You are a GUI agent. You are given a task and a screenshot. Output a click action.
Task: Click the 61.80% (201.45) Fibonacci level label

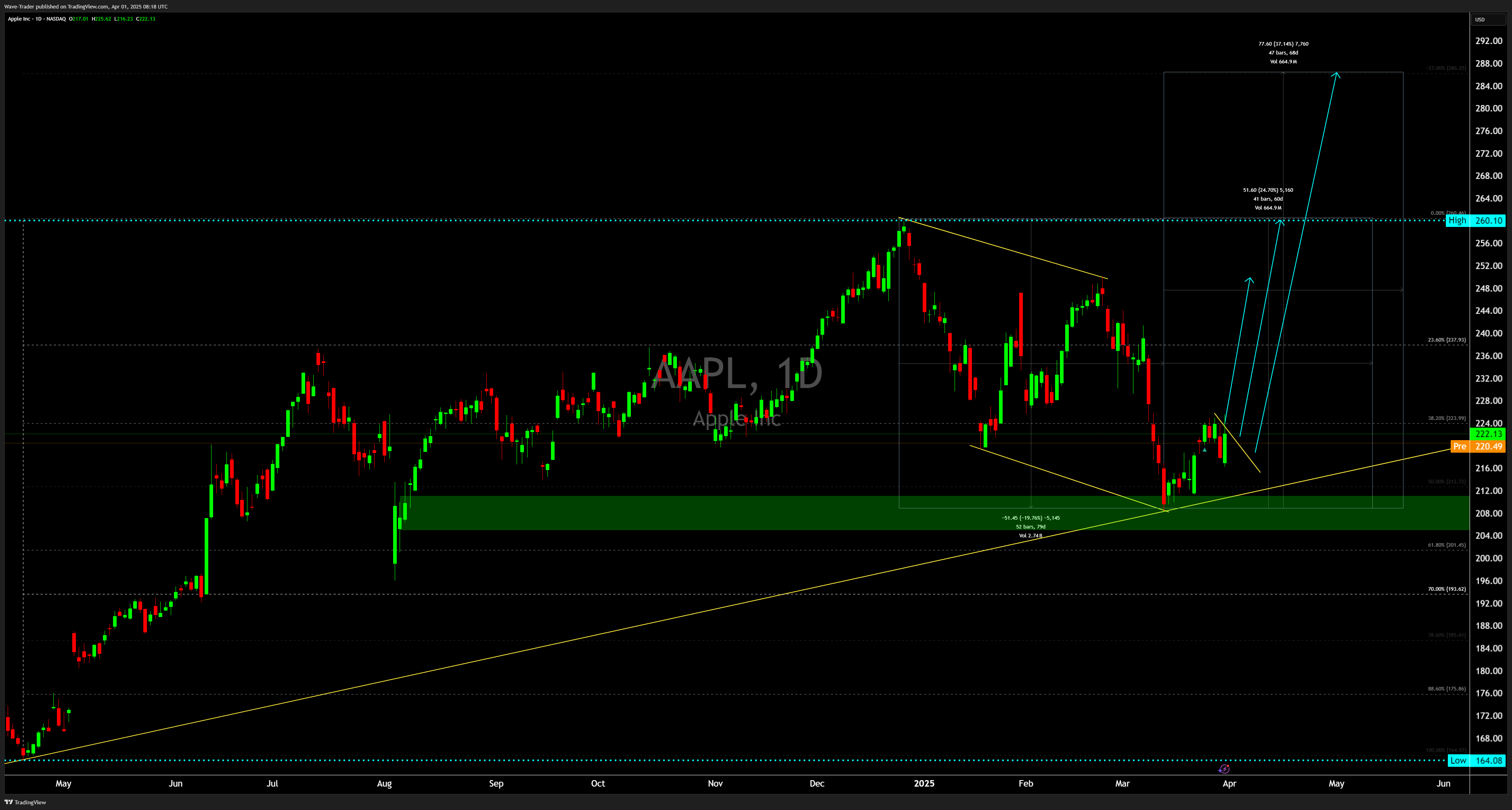1447,544
